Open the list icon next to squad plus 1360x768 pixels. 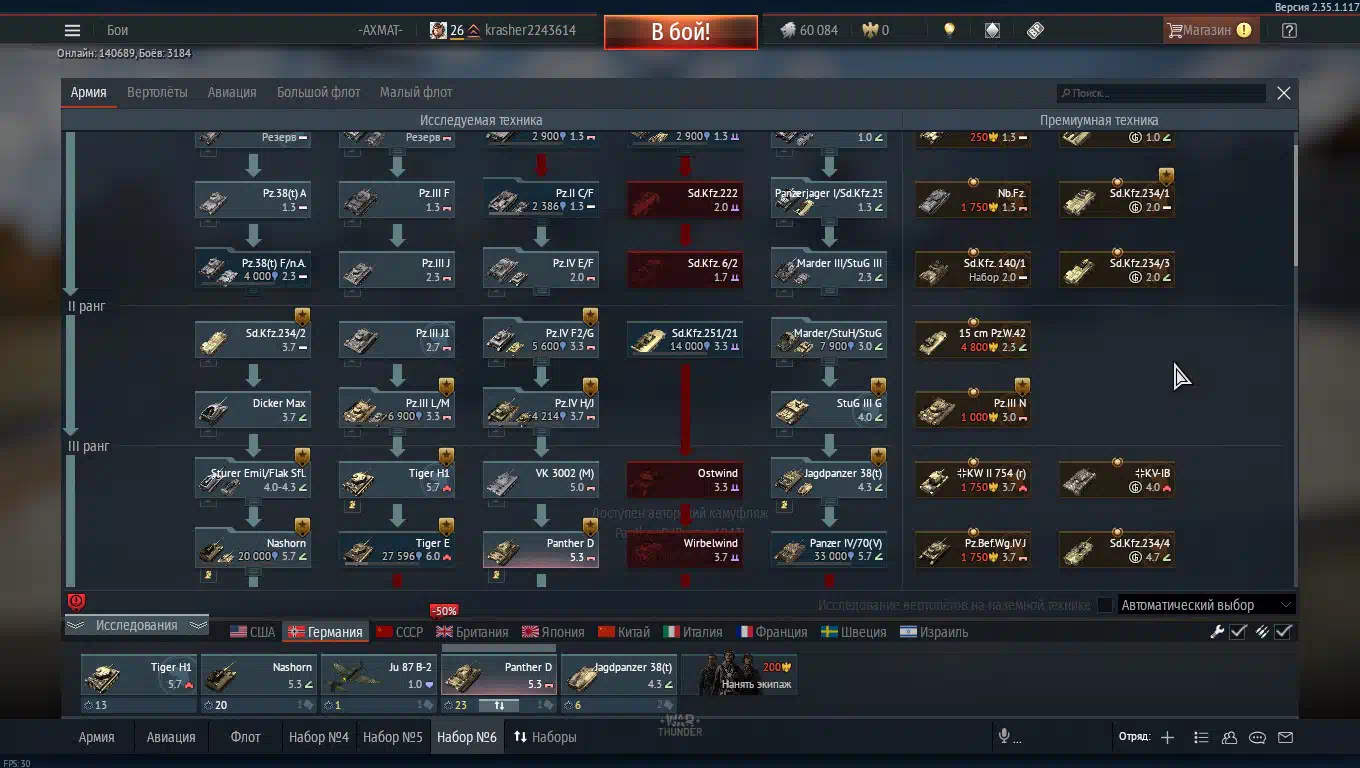pyautogui.click(x=1201, y=737)
